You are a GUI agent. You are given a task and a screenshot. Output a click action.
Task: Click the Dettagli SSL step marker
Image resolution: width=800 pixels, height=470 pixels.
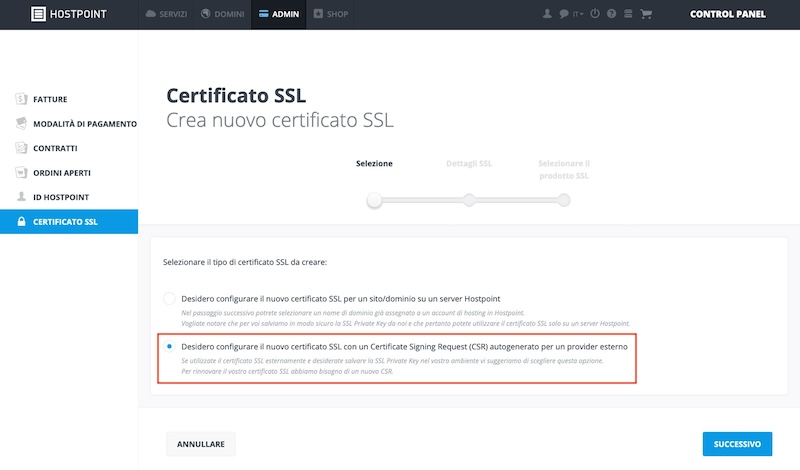(469, 200)
